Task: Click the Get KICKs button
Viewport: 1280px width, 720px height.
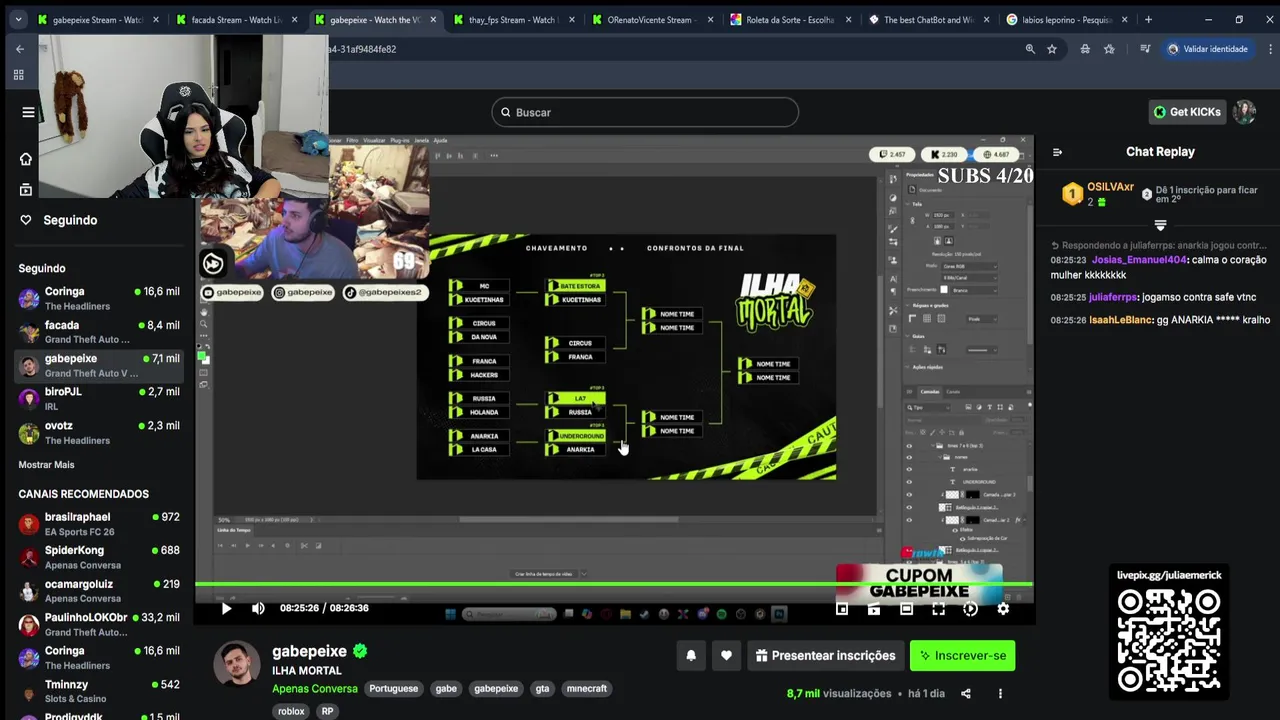Action: pos(1187,112)
